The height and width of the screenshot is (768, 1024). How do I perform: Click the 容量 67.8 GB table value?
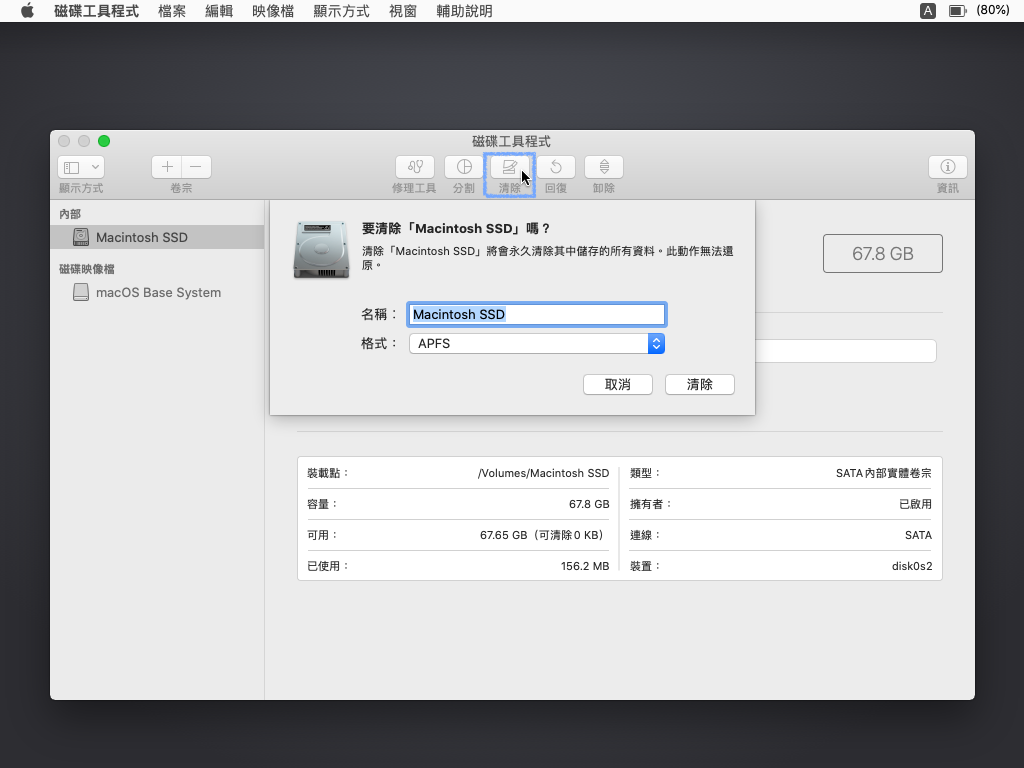pyautogui.click(x=589, y=504)
